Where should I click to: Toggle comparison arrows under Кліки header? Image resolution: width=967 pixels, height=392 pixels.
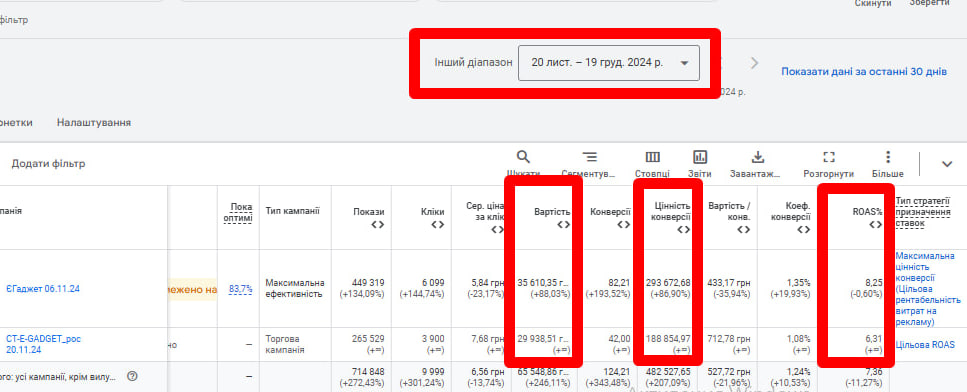click(x=437, y=225)
